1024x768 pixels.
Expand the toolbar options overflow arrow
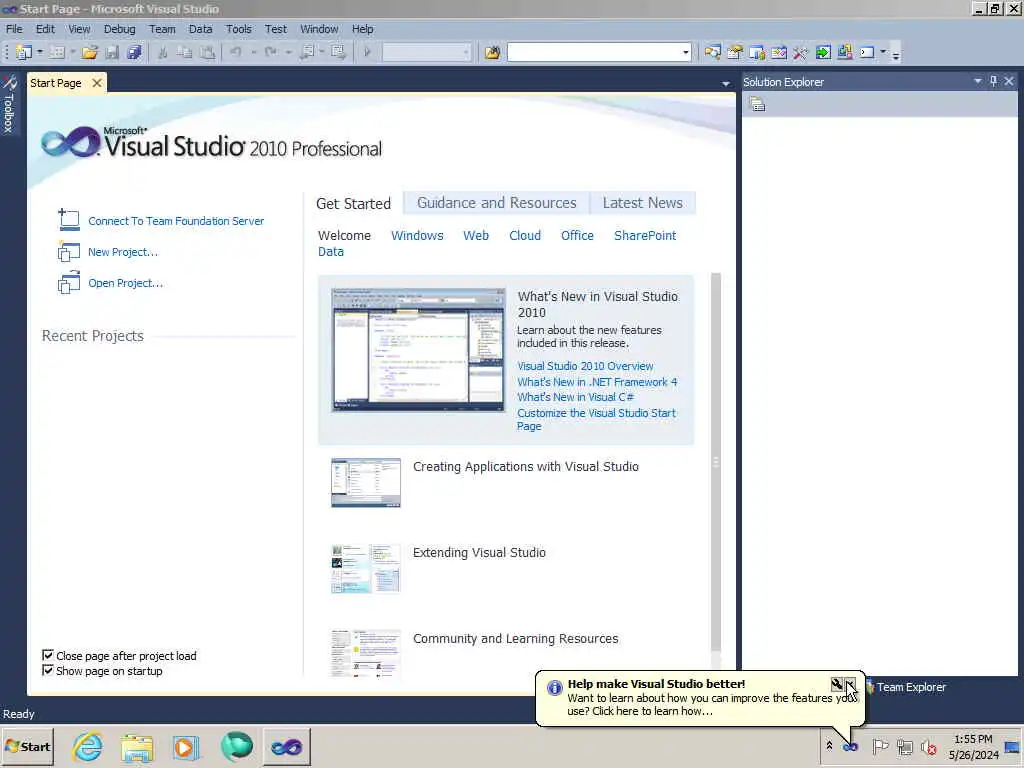896,55
